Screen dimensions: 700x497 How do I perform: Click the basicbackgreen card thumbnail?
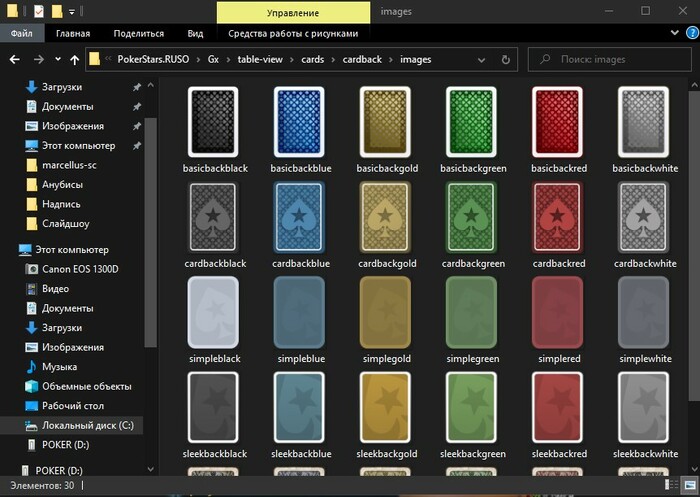click(471, 122)
